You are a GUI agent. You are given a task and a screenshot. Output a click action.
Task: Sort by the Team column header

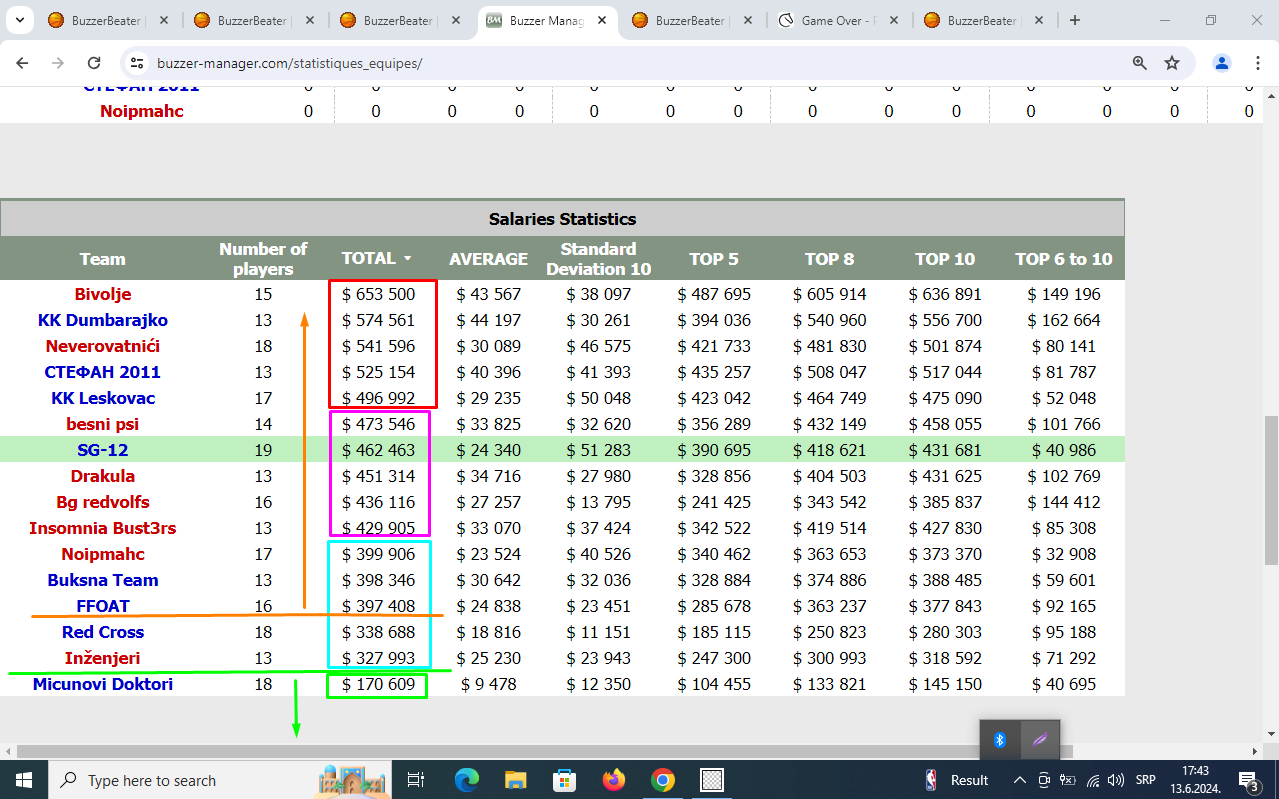click(x=103, y=259)
